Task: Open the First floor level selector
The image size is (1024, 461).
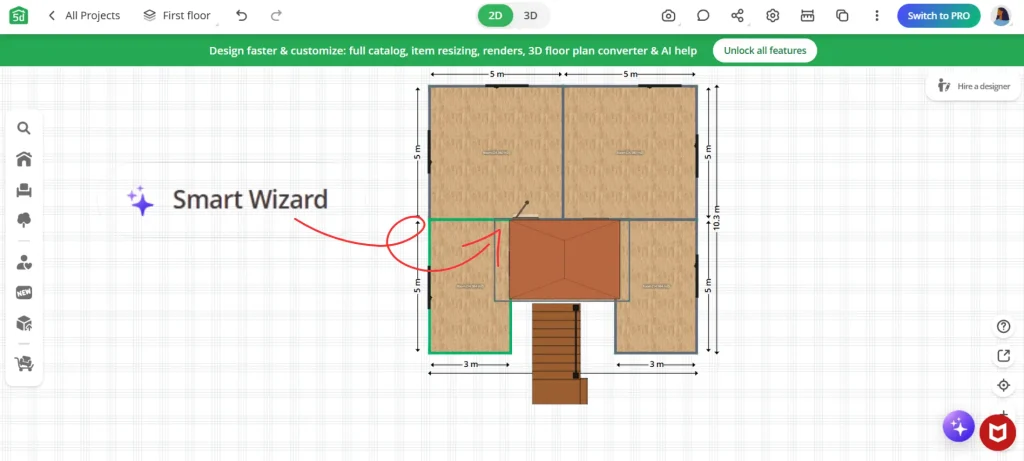Action: tap(177, 16)
